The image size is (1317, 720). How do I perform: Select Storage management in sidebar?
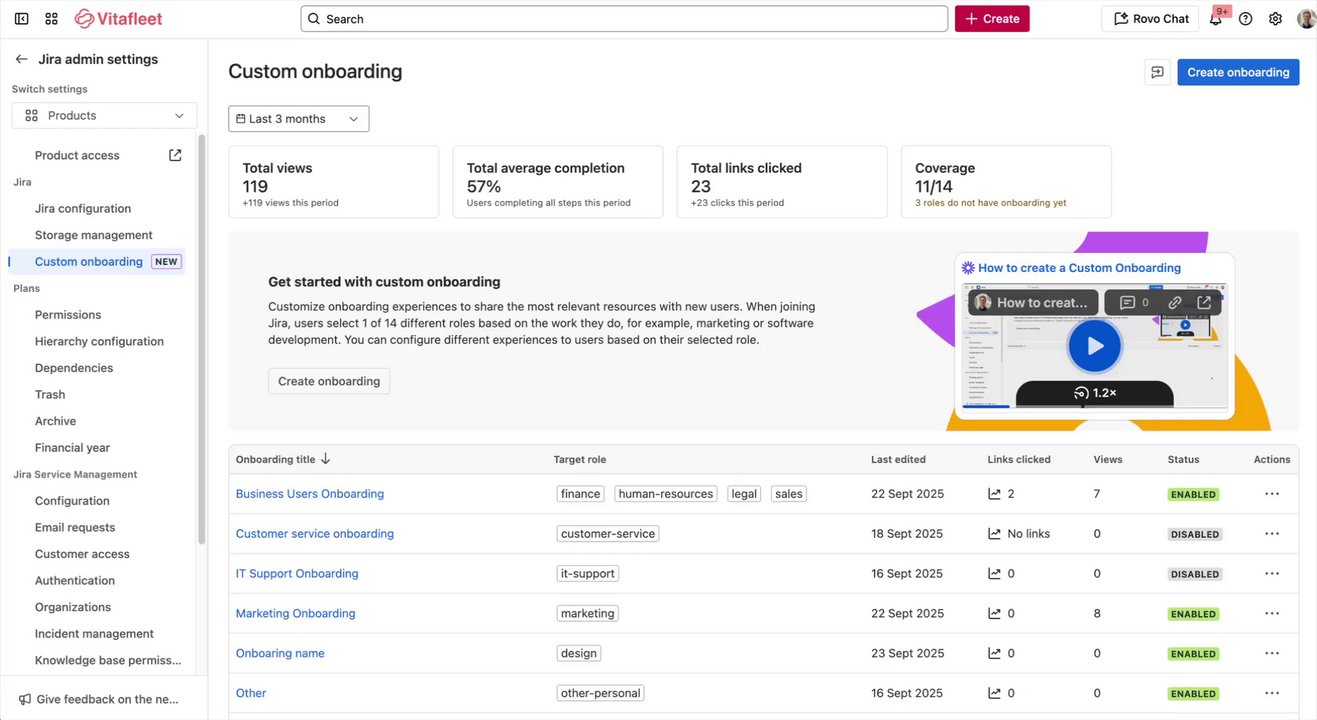[93, 235]
